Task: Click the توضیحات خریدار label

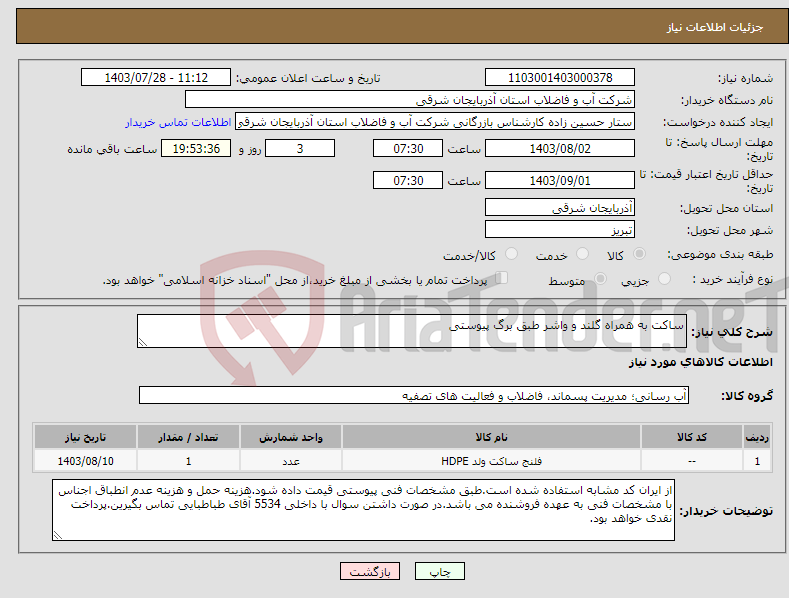Action: pos(726,511)
